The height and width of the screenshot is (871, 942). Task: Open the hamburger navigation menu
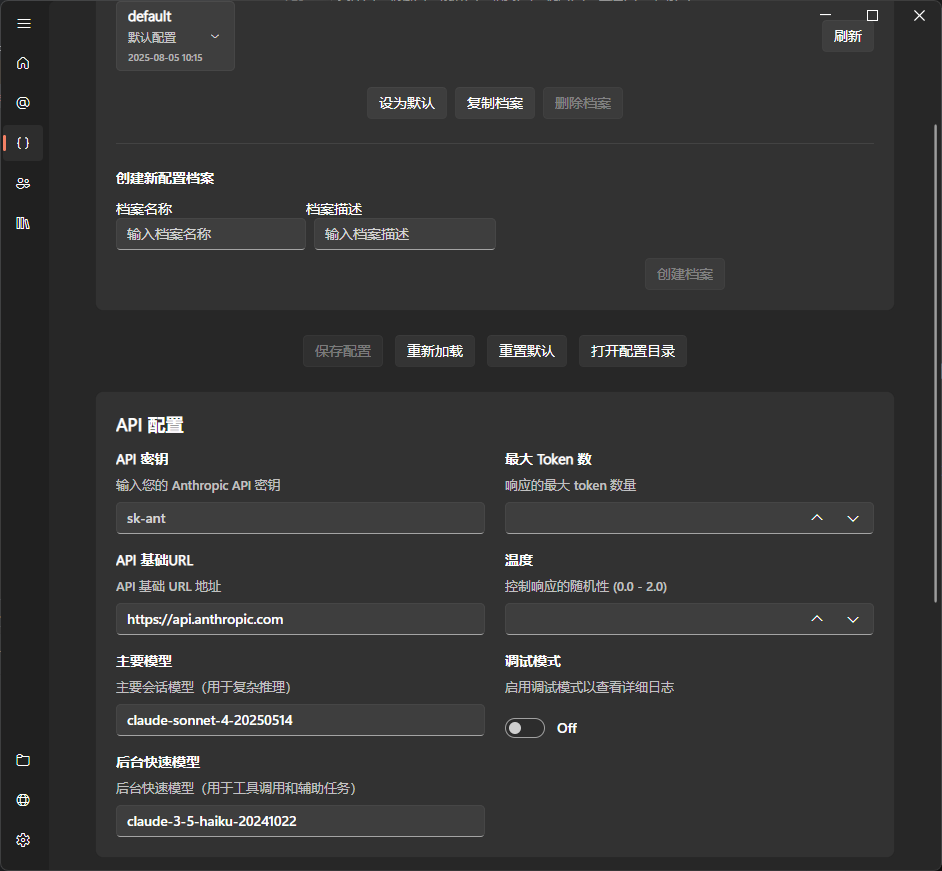[x=23, y=23]
